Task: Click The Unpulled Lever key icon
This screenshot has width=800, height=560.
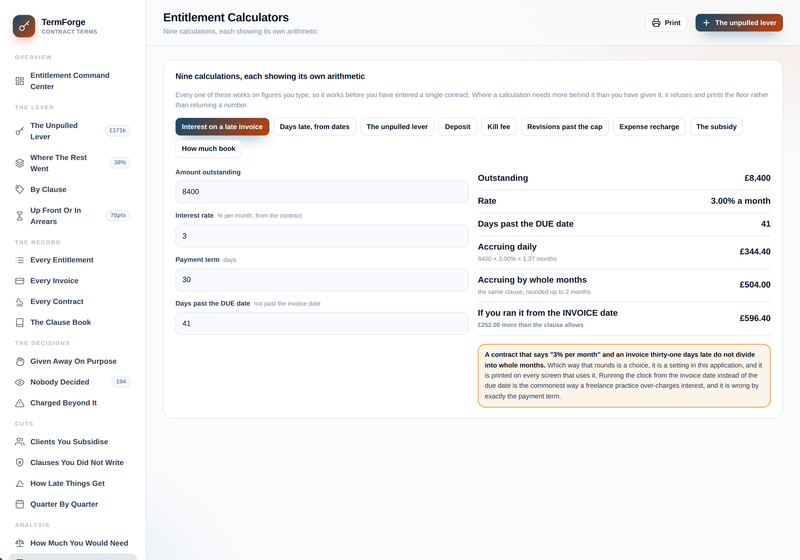Action: (19, 131)
